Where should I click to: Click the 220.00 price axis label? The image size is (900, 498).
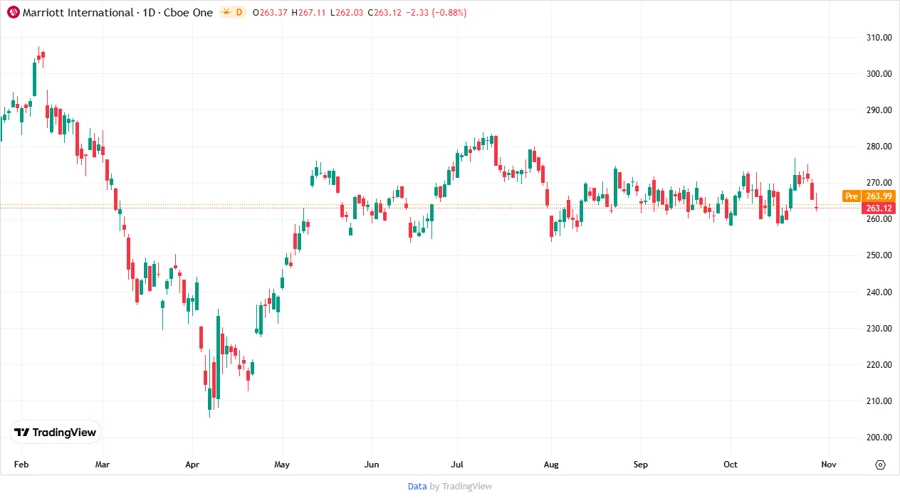pyautogui.click(x=879, y=364)
